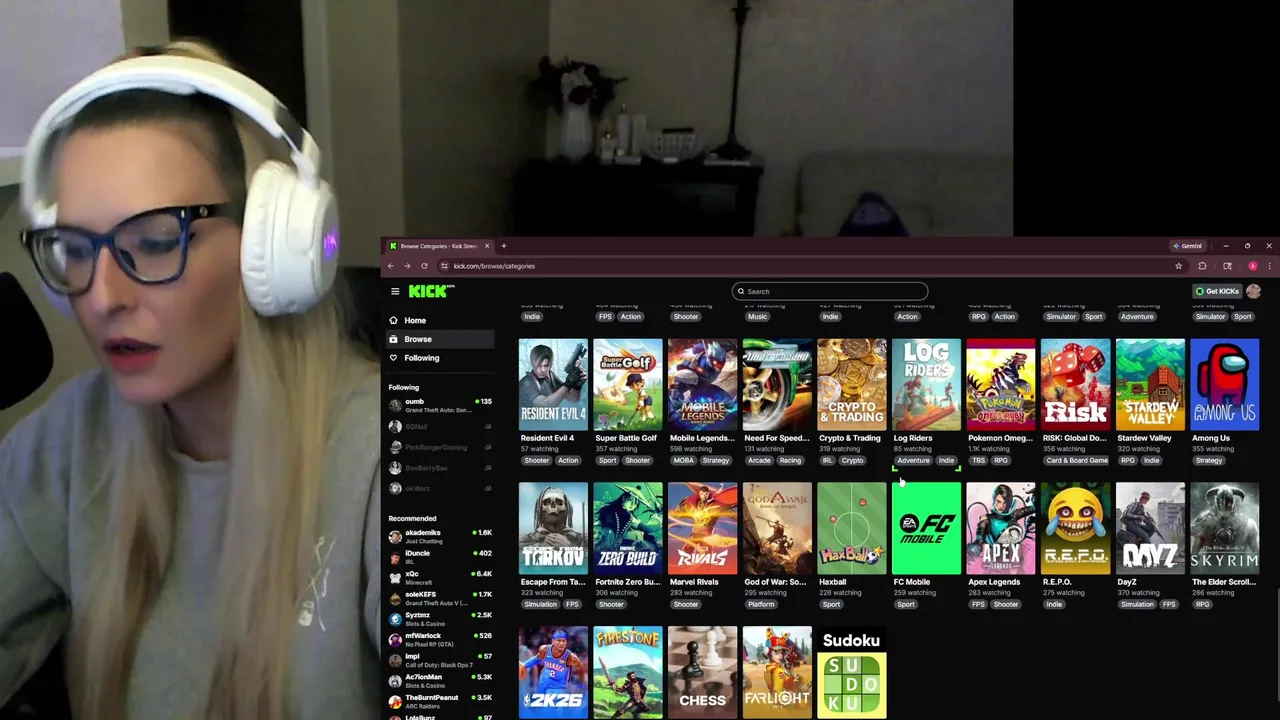Toggle the Kick sidebar hamburger menu
The image size is (1280, 720).
click(395, 291)
